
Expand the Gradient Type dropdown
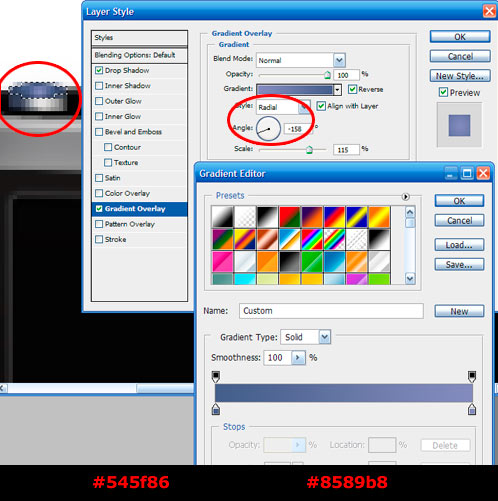[324, 337]
